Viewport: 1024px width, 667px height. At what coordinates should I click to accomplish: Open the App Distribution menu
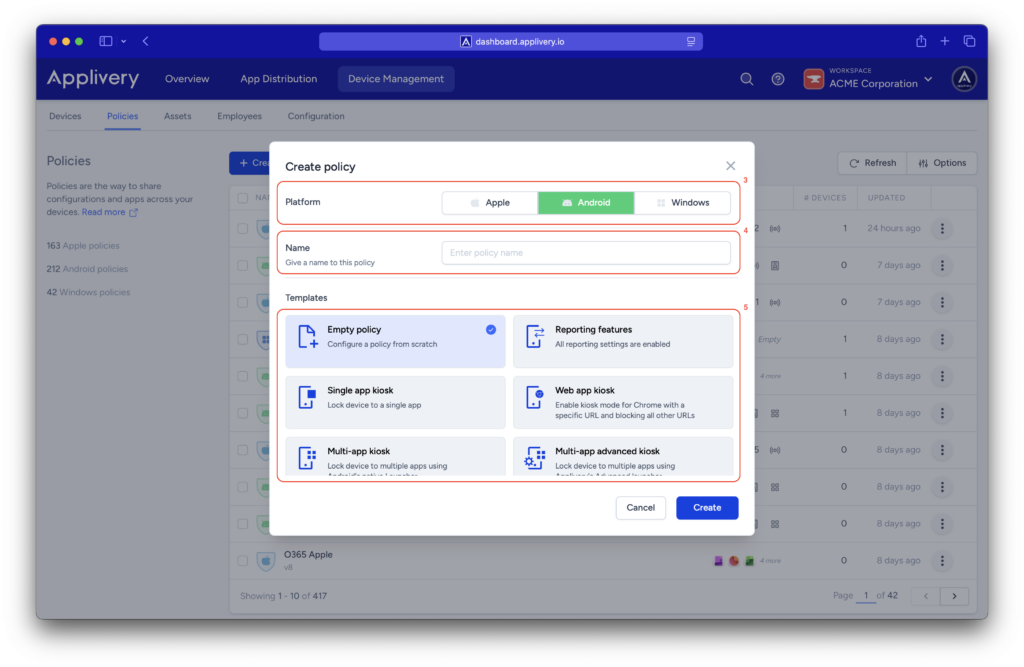coord(278,79)
